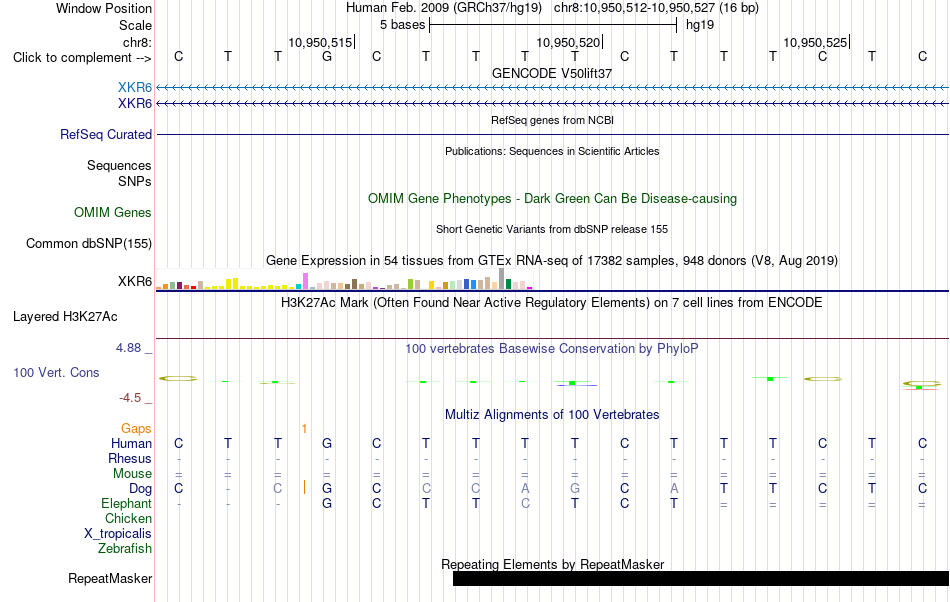Image resolution: width=950 pixels, height=602 pixels.
Task: Click the Rhesus species row label
Action: tap(130, 458)
